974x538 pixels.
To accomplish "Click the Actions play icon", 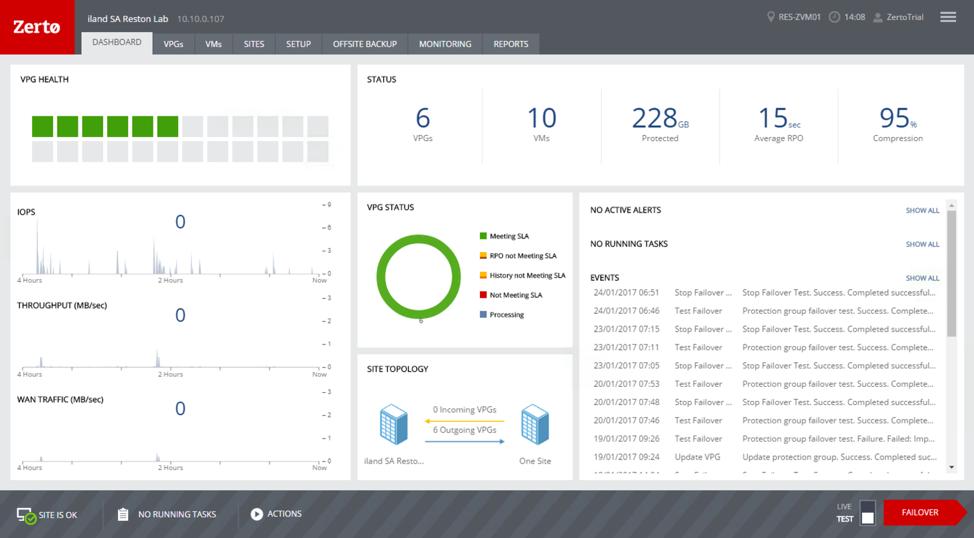I will point(257,514).
